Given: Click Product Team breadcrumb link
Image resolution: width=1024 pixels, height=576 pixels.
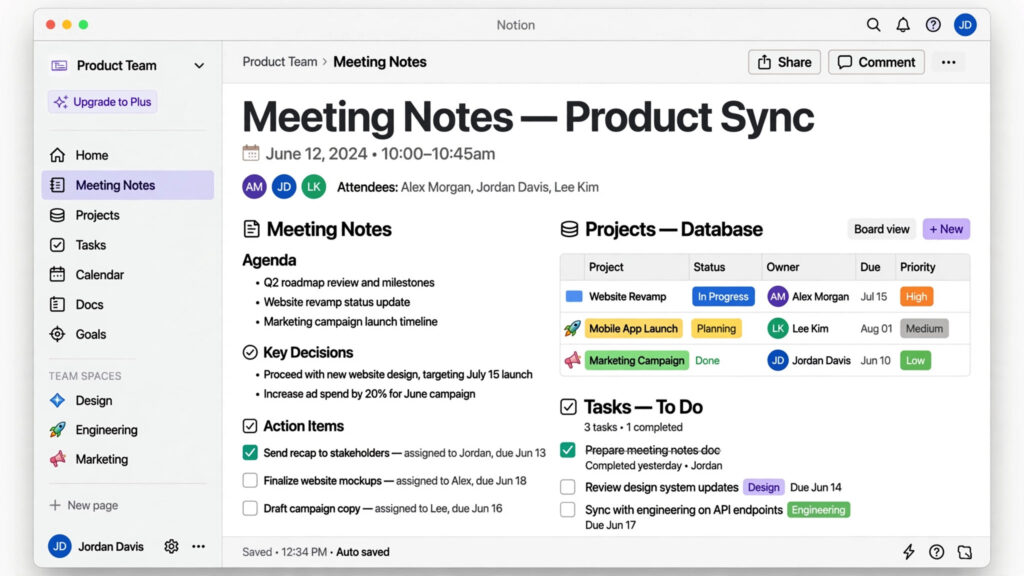Looking at the screenshot, I should tap(280, 61).
